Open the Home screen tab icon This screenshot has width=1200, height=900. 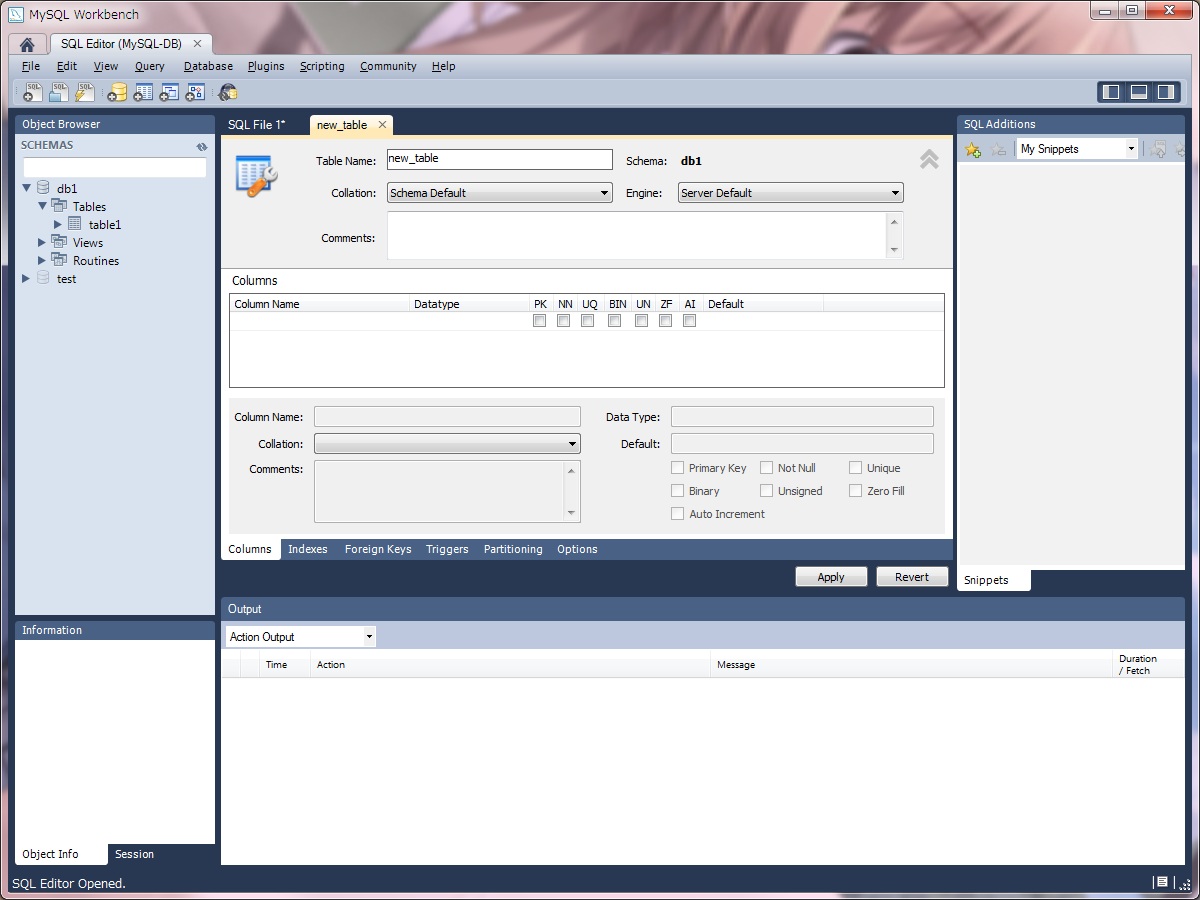[27, 44]
